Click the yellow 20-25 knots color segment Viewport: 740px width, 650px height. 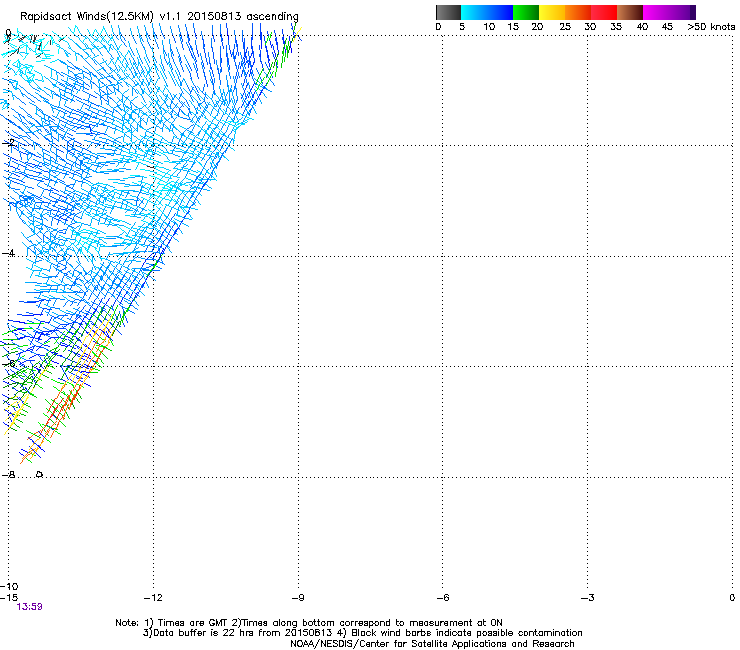point(552,12)
